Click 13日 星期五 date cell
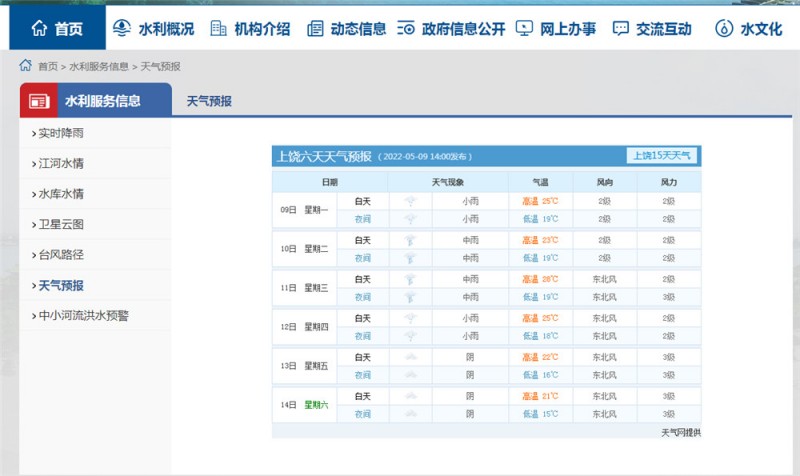 [x=305, y=366]
